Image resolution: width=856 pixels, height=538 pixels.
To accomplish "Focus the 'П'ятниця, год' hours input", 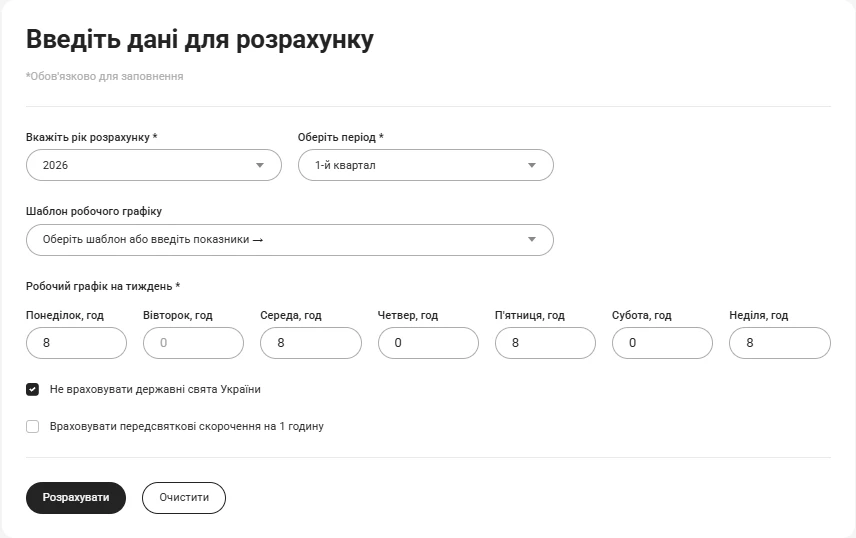I will [545, 343].
